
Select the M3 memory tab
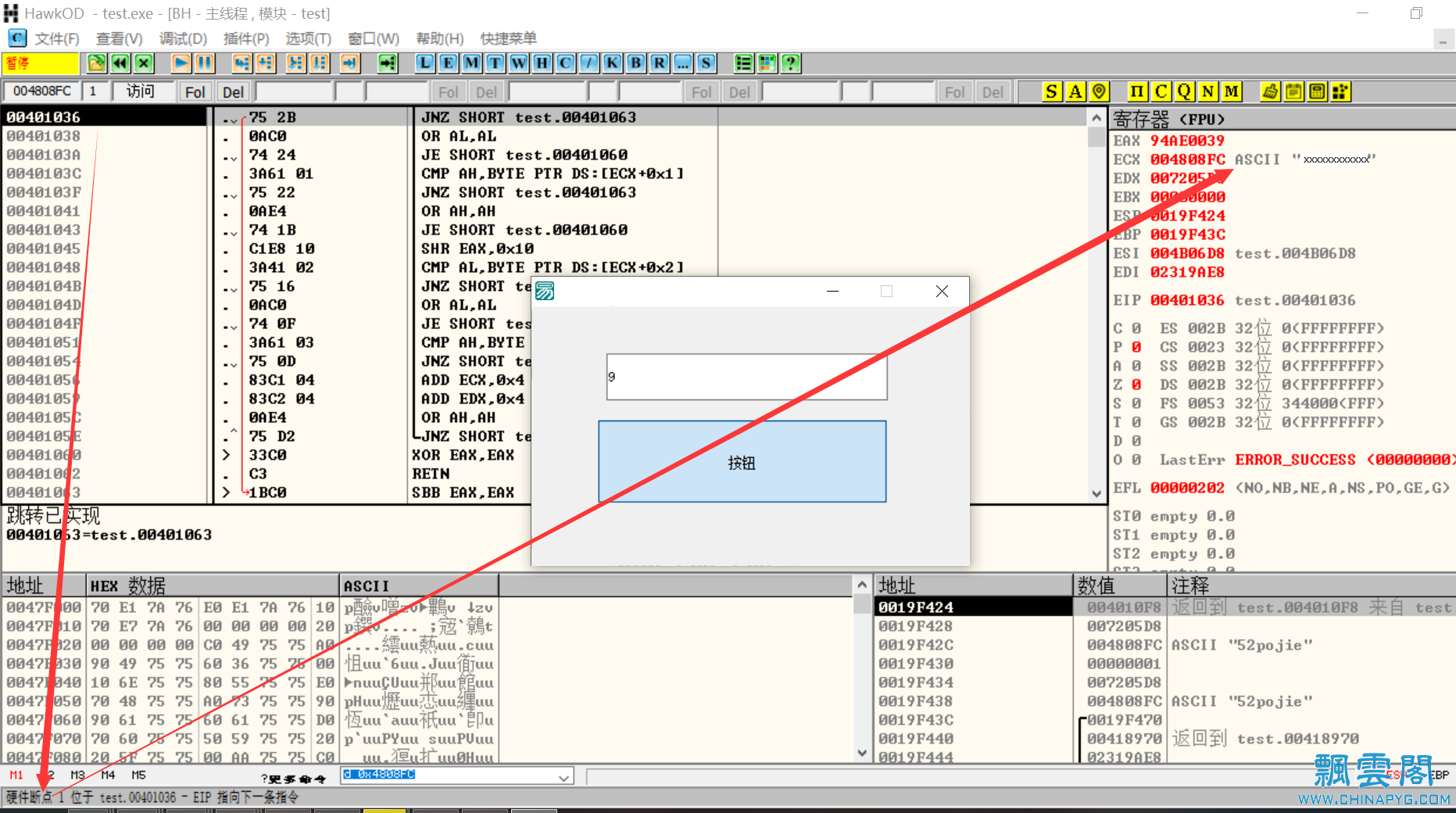(77, 775)
